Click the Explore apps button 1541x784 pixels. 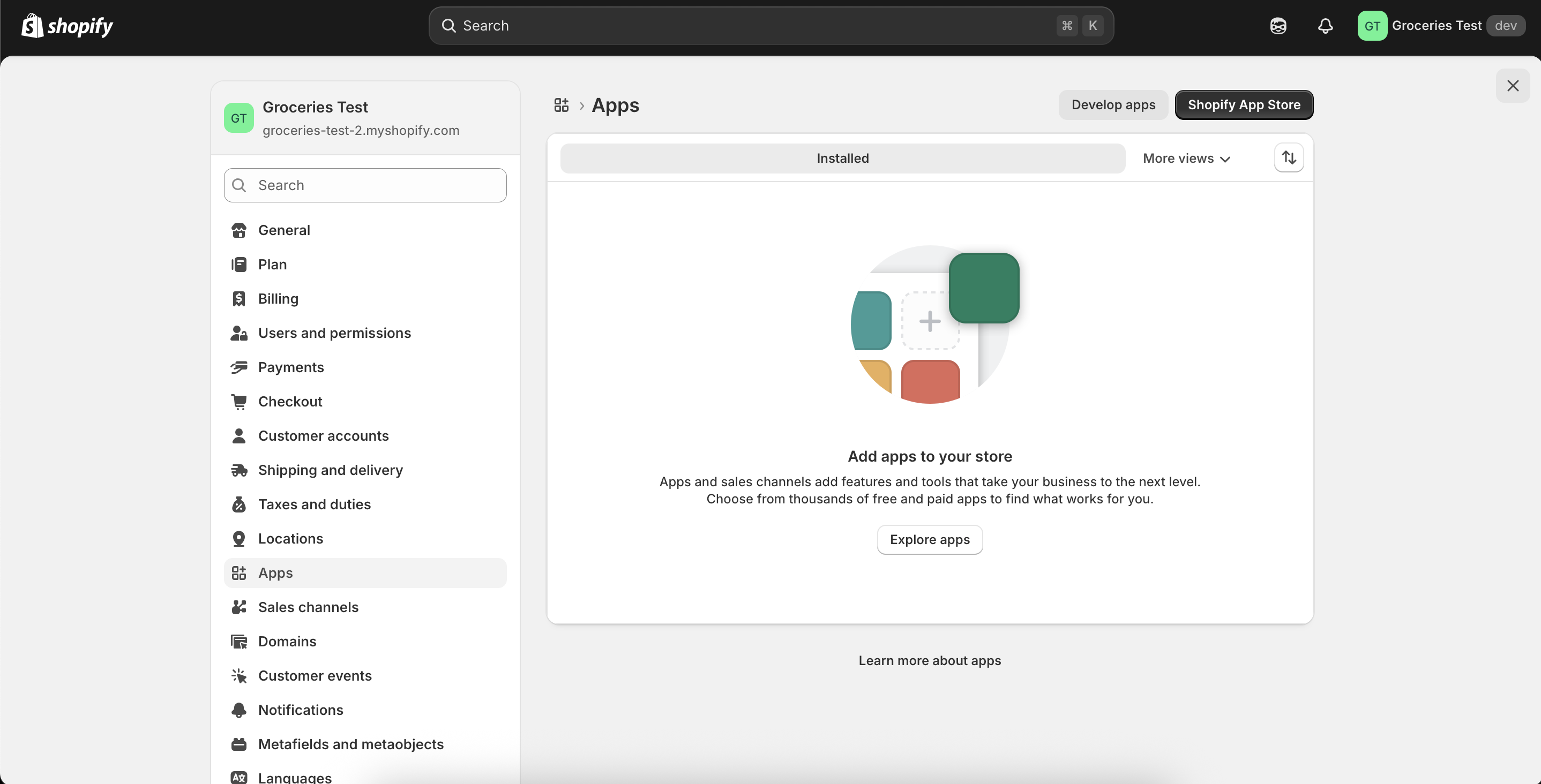[929, 539]
